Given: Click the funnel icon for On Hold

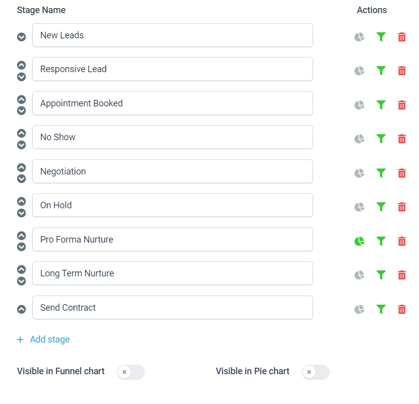Looking at the screenshot, I should 381,207.
